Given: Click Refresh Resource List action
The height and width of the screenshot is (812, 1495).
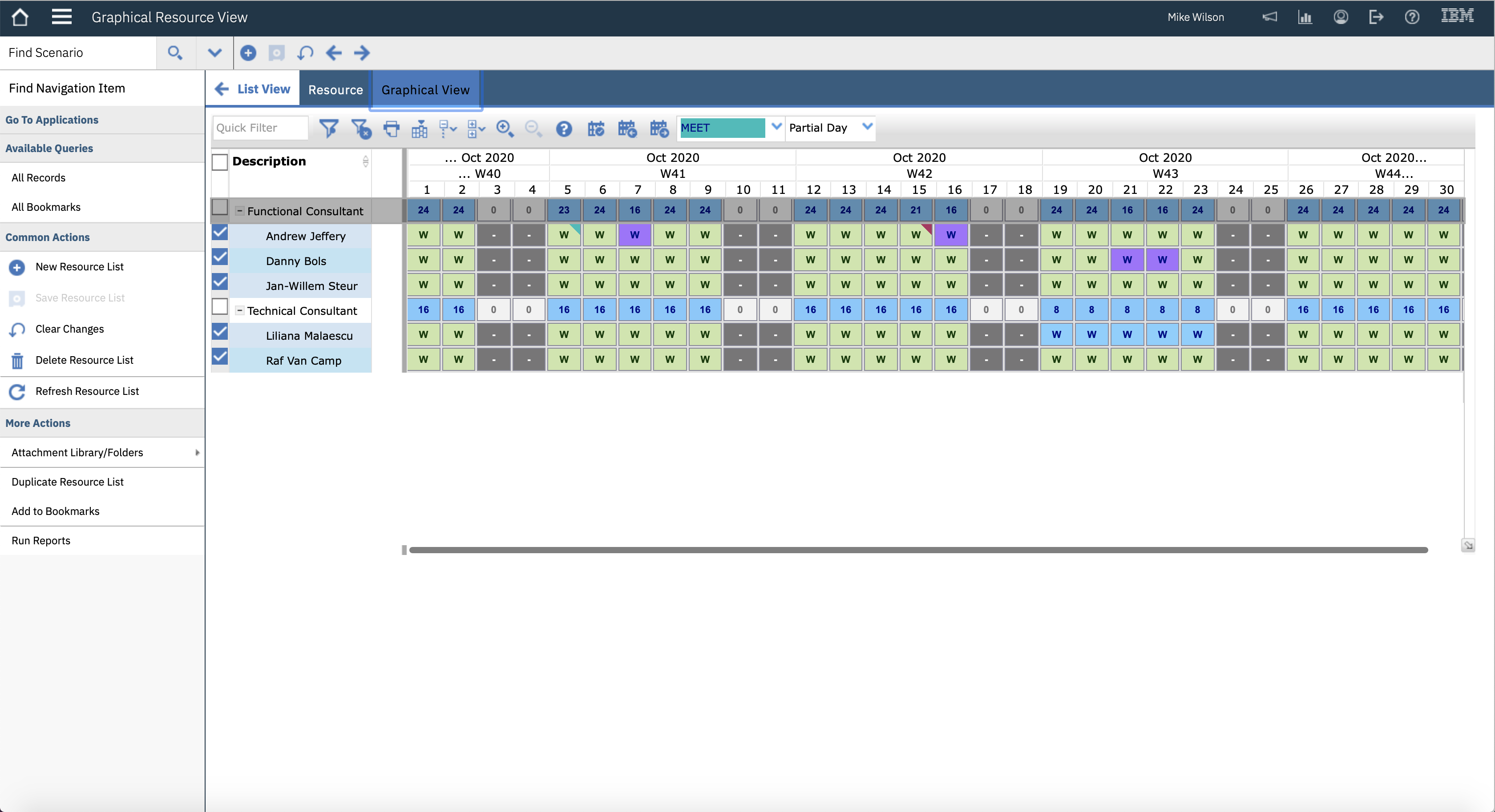Looking at the screenshot, I should (x=87, y=391).
